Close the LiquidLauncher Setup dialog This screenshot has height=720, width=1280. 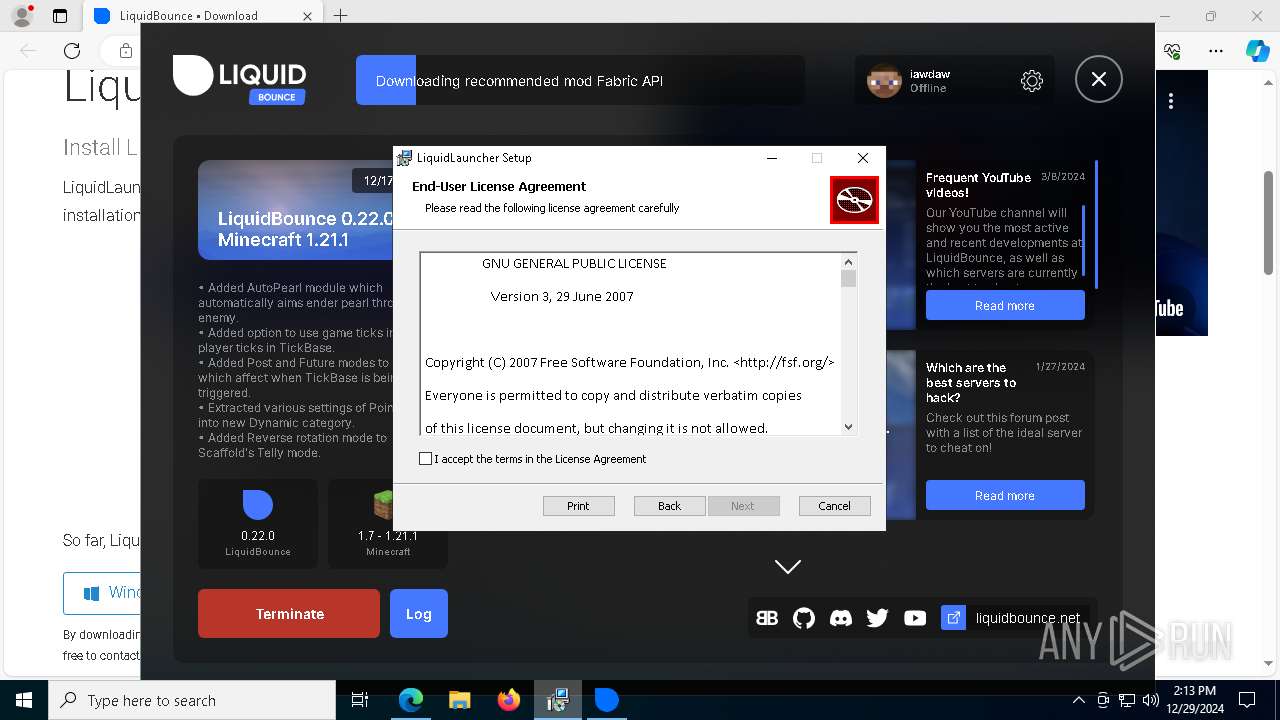point(862,158)
